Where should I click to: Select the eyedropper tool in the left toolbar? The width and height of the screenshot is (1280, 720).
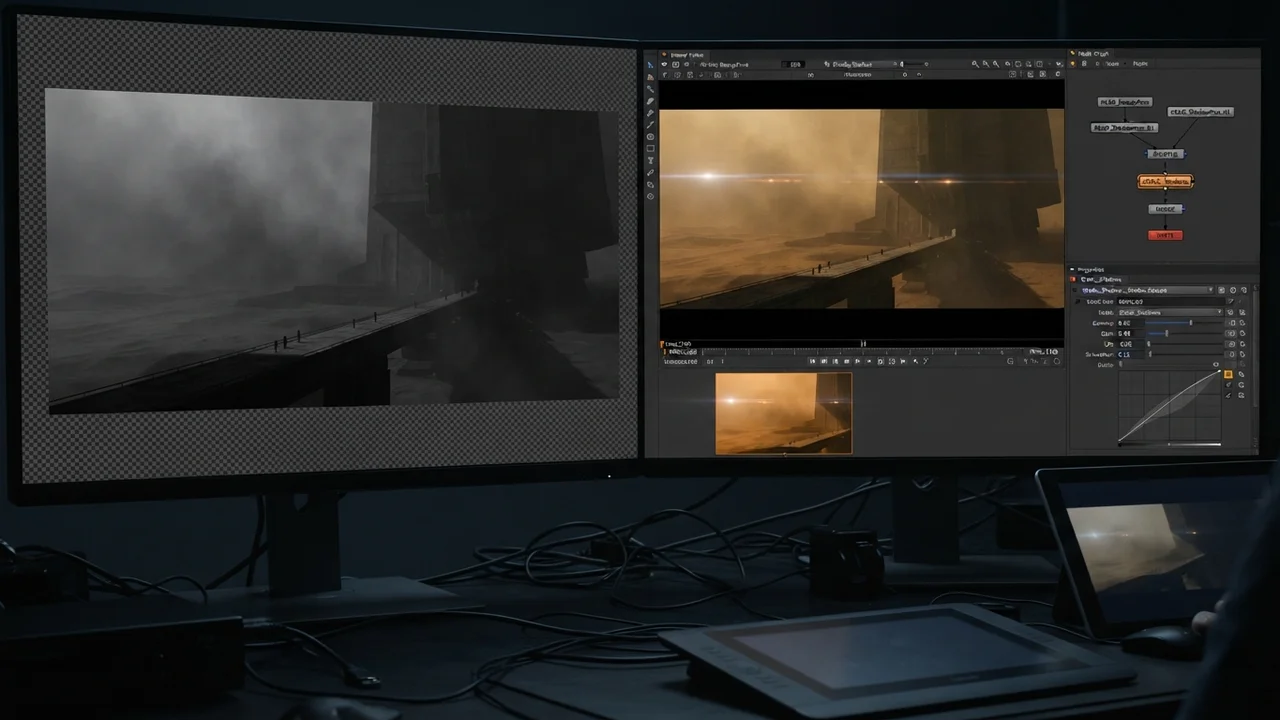pos(650,172)
